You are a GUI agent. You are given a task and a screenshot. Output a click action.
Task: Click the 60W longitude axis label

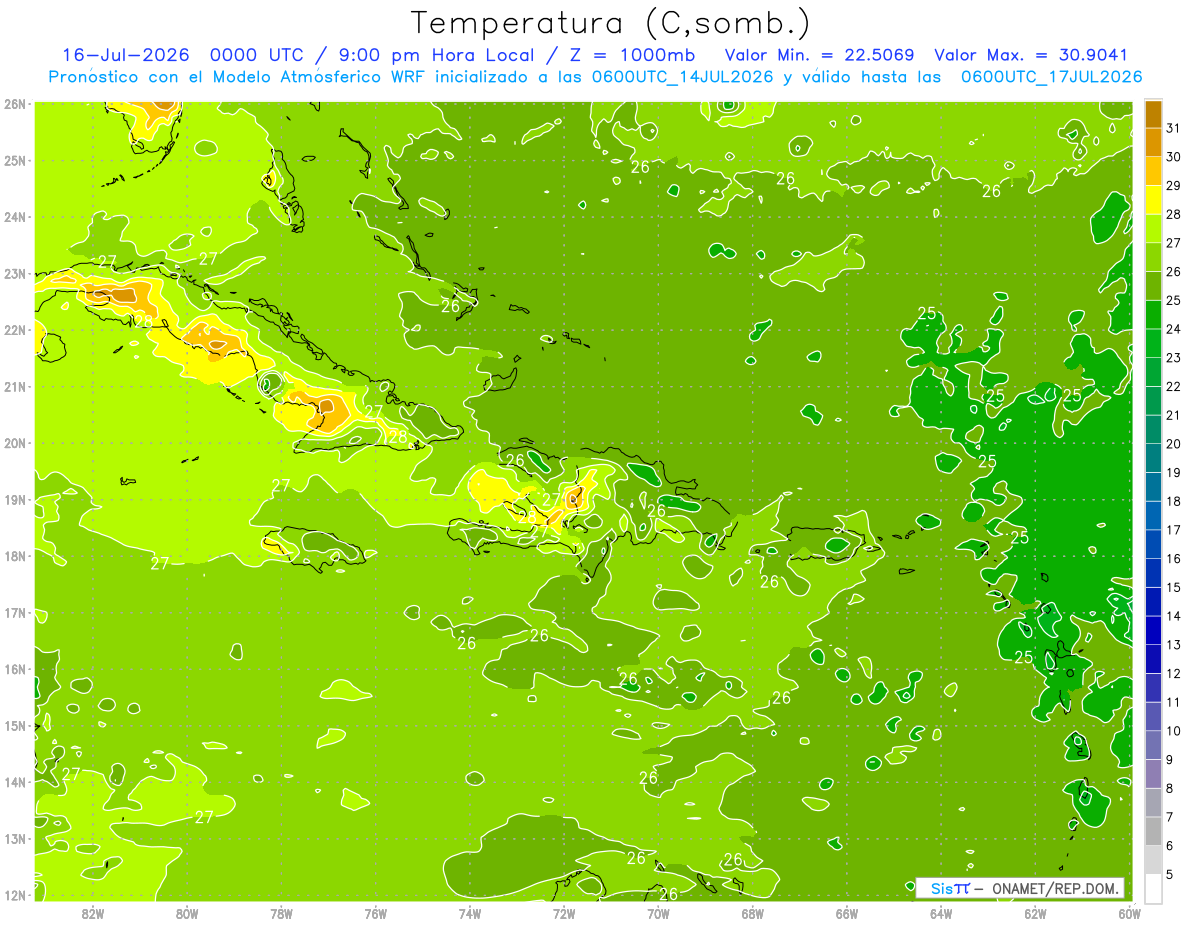click(1128, 913)
